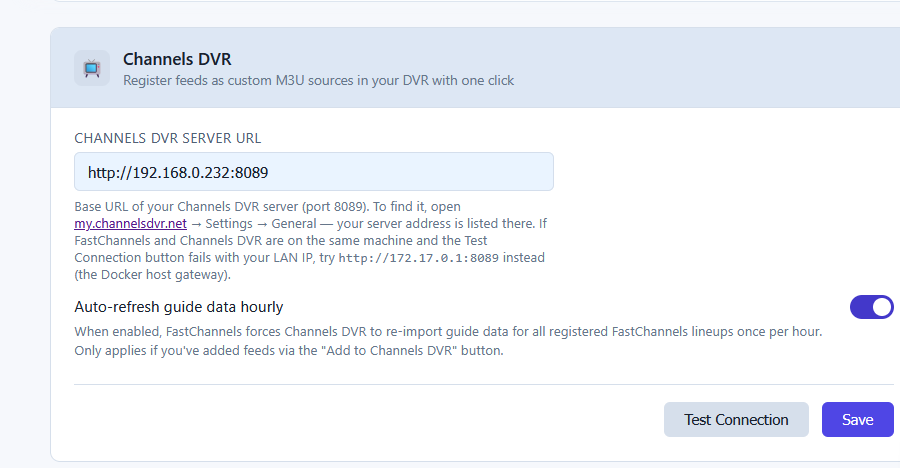
Task: Click the CHANNELS DVR SERVER URL label
Action: tap(168, 138)
